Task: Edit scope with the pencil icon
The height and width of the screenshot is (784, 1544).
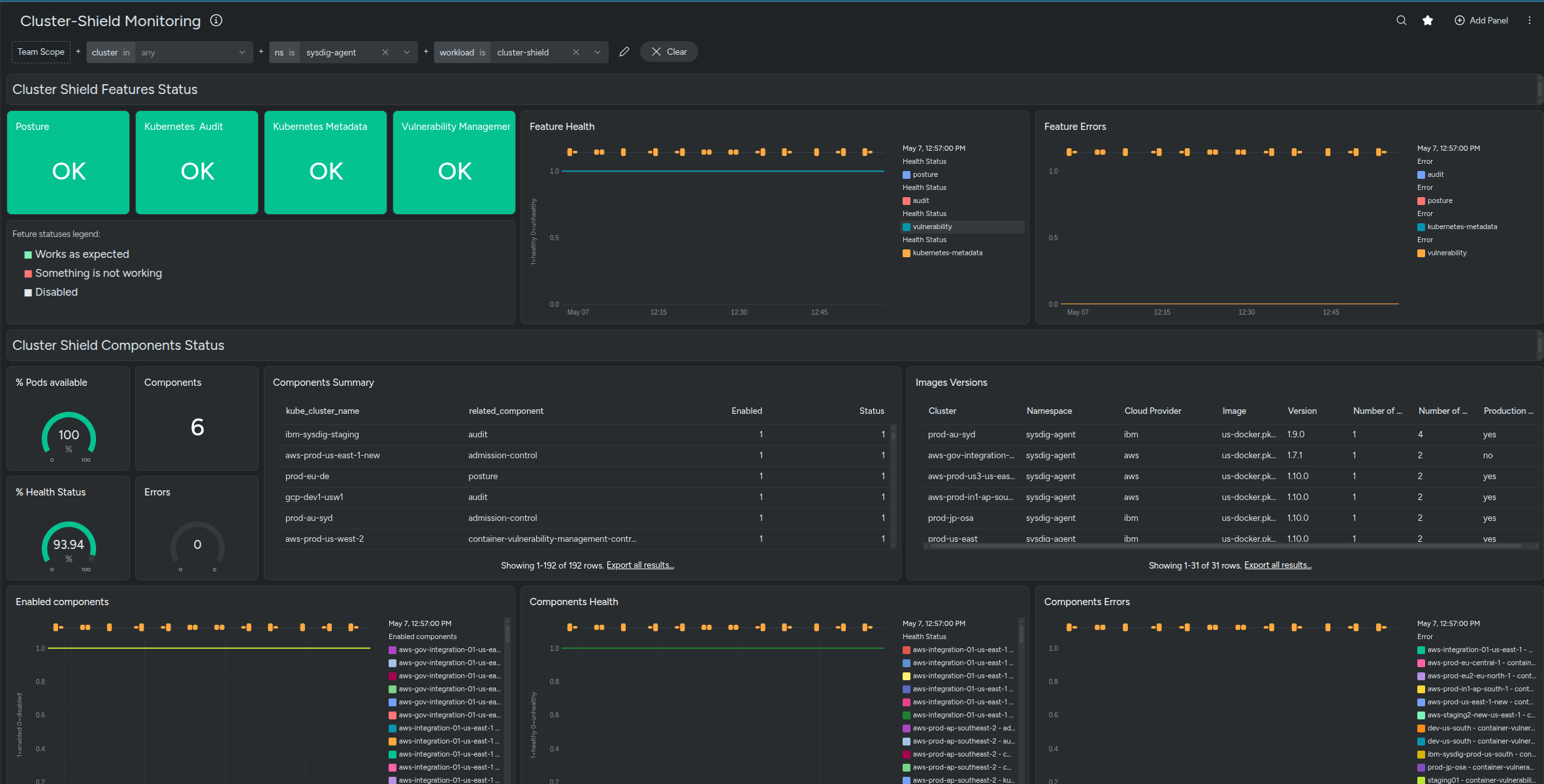Action: coord(624,52)
